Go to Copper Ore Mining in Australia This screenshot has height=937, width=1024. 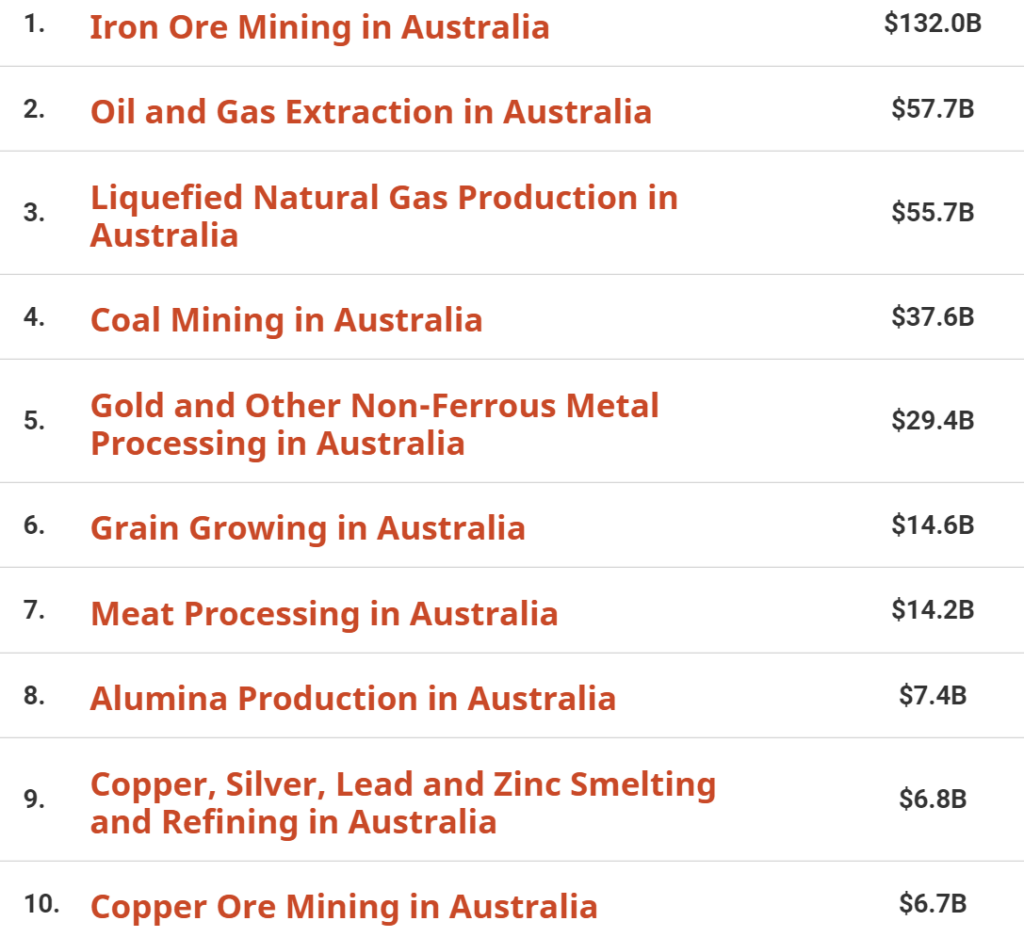coord(343,907)
